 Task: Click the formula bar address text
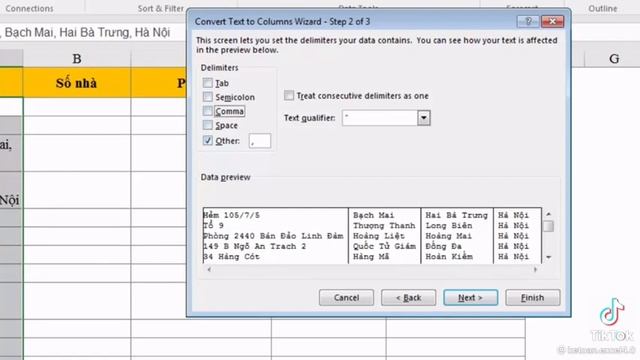85,32
